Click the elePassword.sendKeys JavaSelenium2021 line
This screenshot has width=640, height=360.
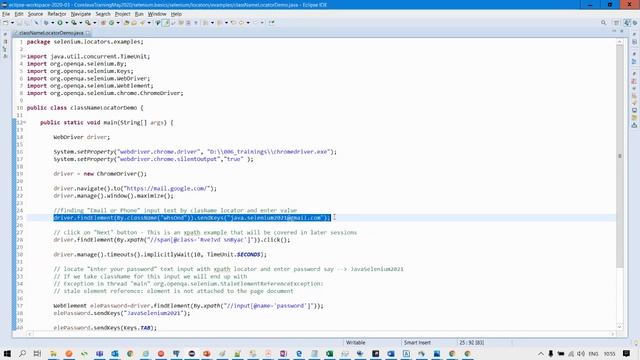pos(122,313)
